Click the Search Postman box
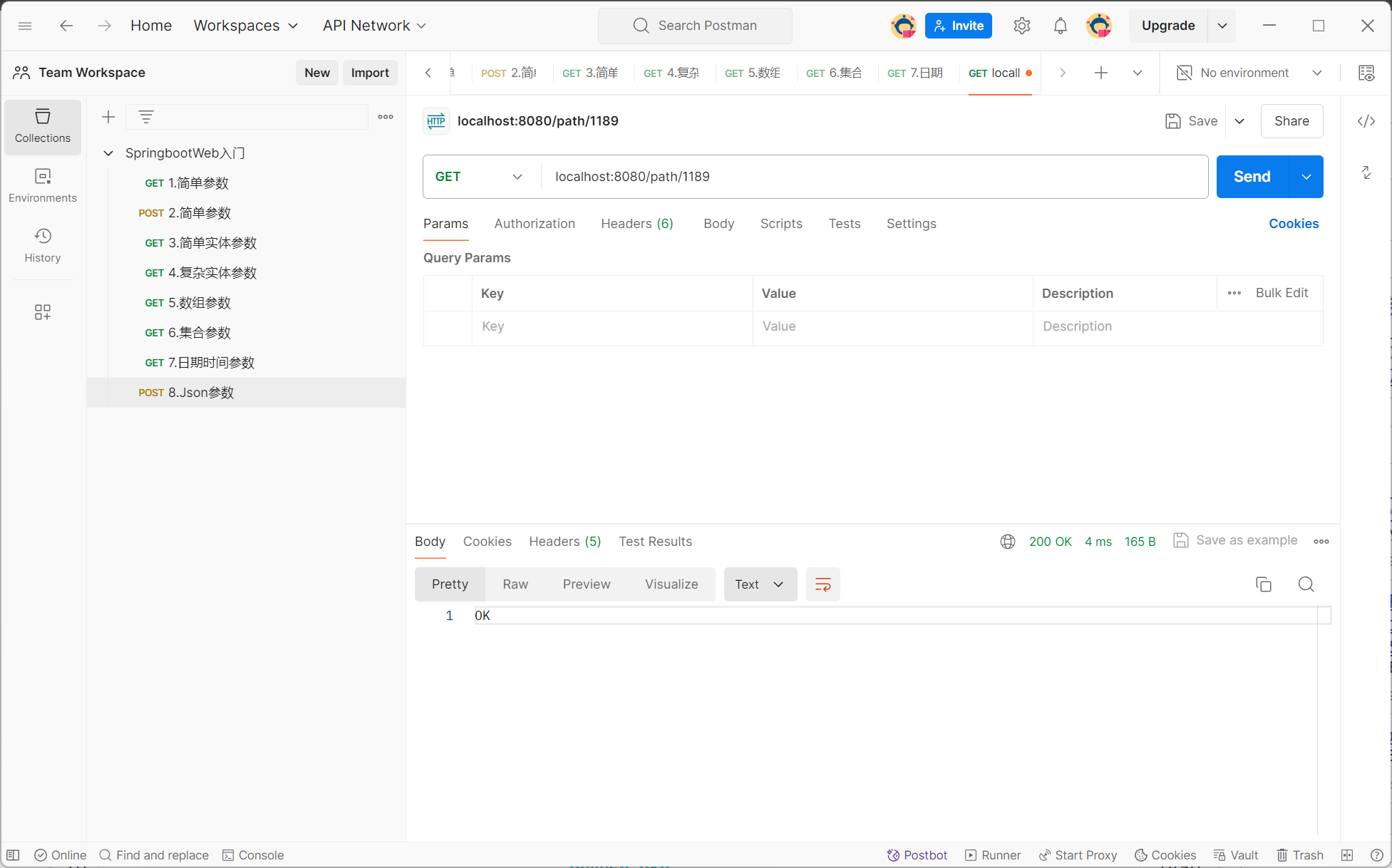This screenshot has height=868, width=1392. coord(695,26)
